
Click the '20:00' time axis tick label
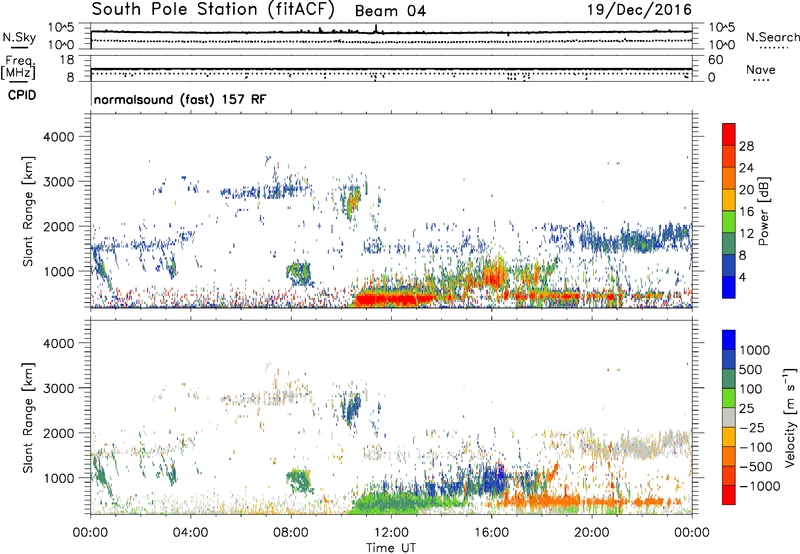click(591, 533)
